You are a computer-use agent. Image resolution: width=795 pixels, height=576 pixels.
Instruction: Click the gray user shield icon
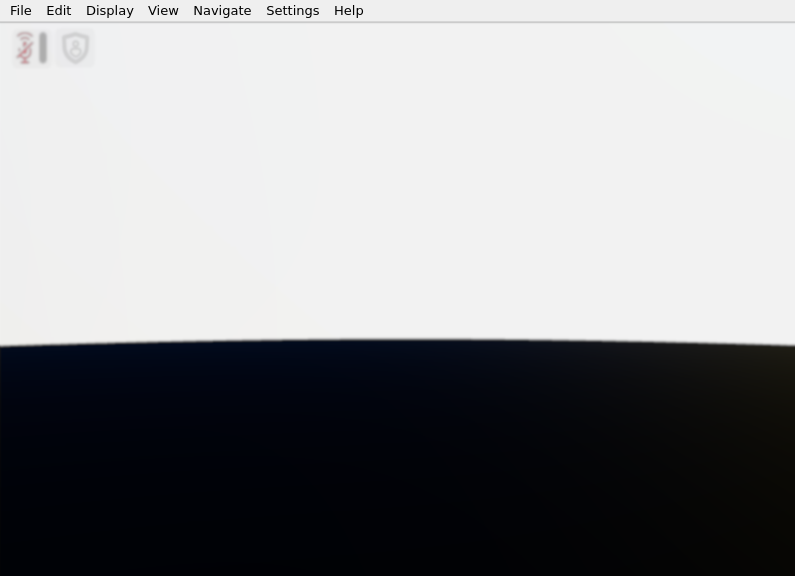[x=75, y=48]
